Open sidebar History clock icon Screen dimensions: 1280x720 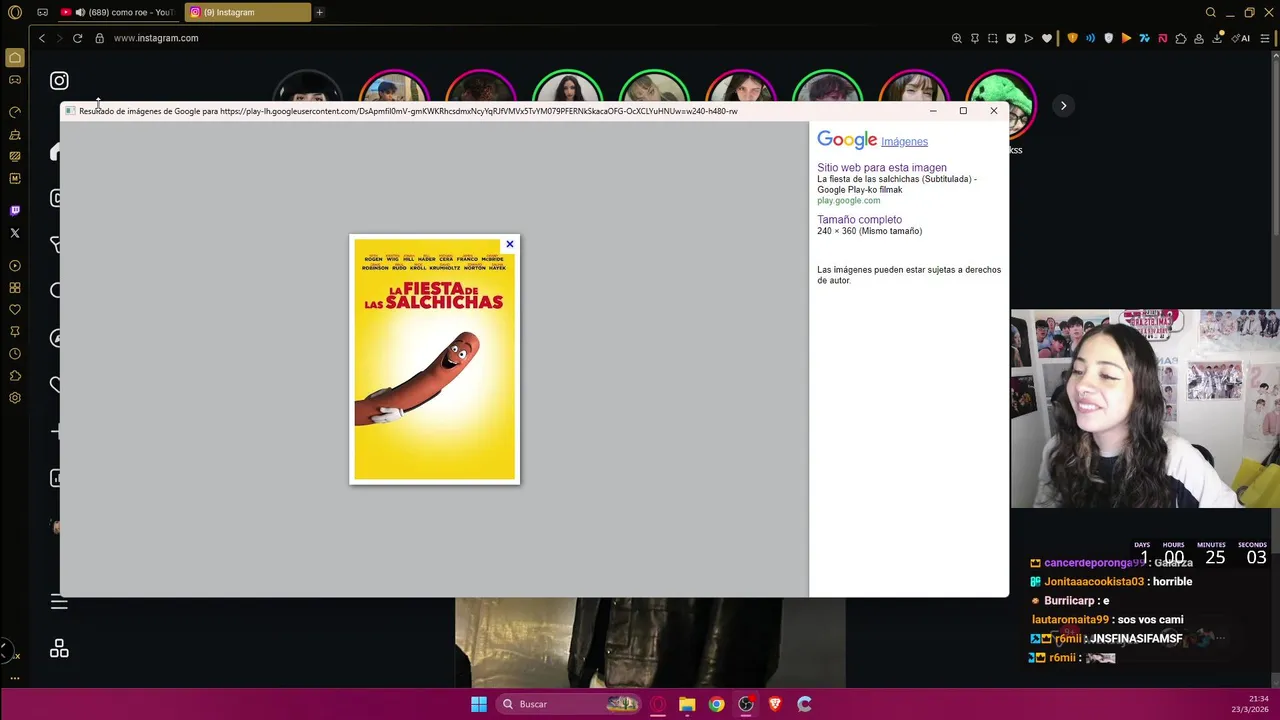coord(15,354)
